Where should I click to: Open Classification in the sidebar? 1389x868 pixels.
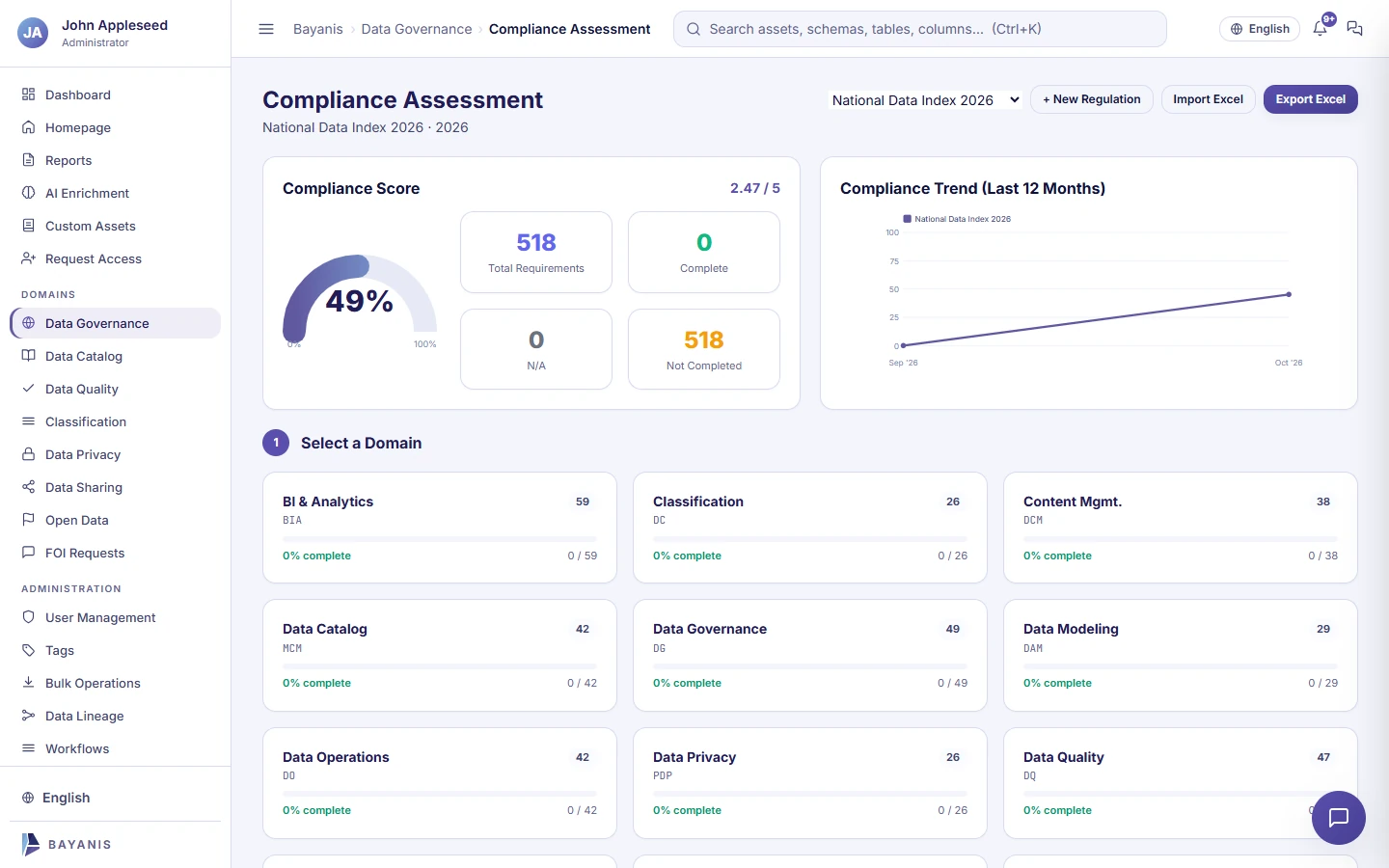tap(116, 421)
